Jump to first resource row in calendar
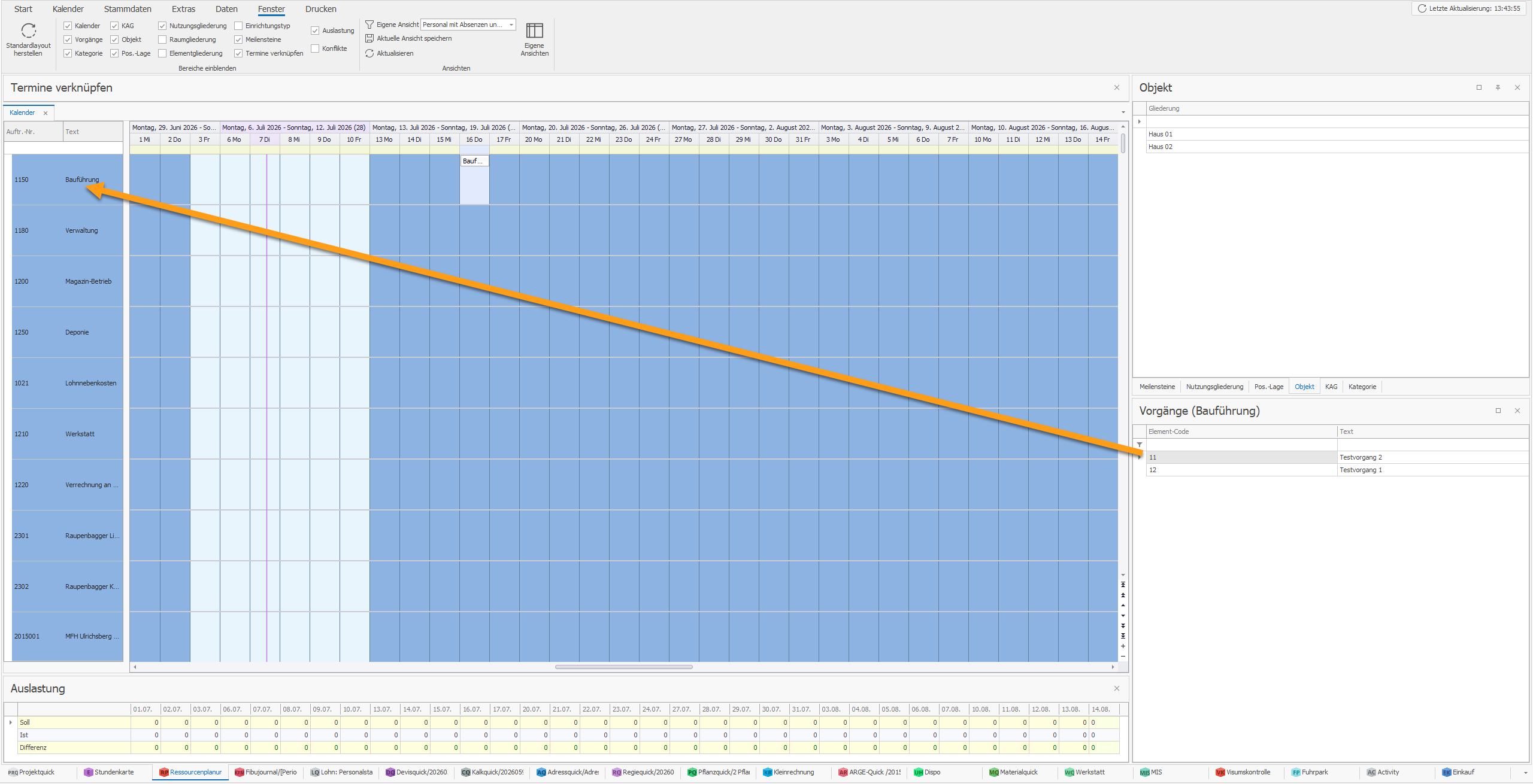The image size is (1533, 784). 1123,584
